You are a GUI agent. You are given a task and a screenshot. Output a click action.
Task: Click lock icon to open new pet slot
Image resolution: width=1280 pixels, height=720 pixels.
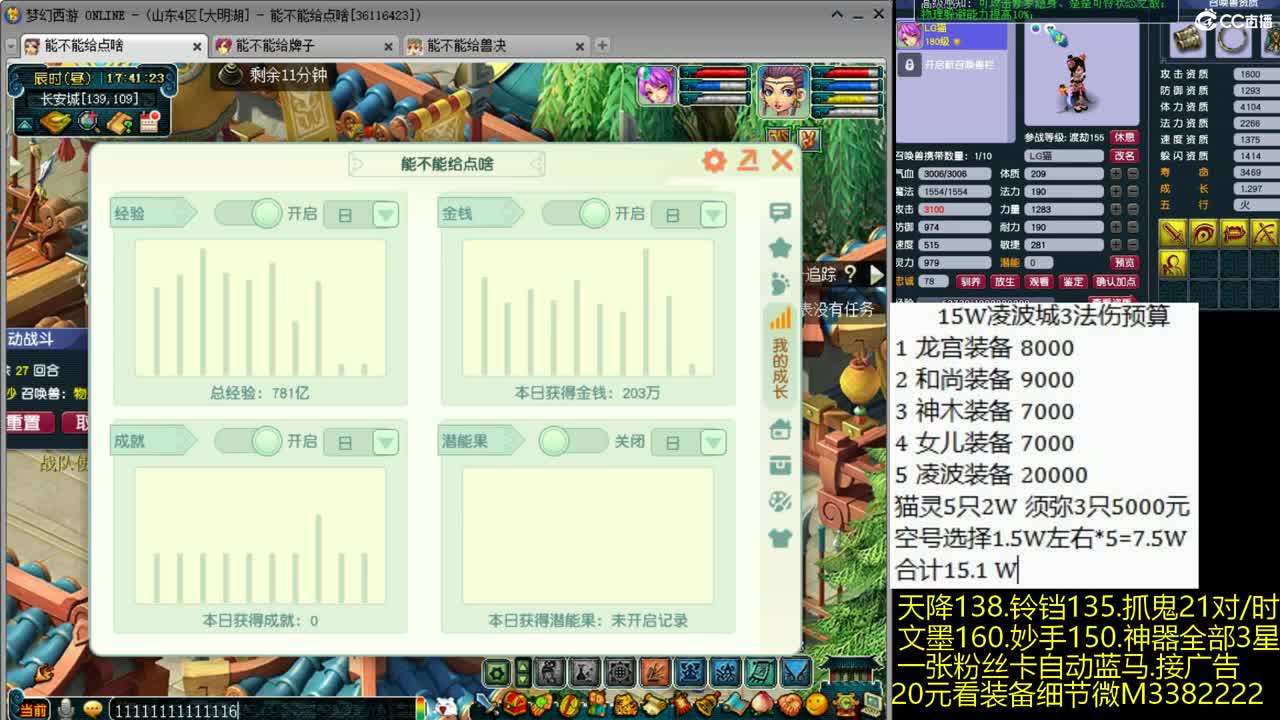point(909,65)
